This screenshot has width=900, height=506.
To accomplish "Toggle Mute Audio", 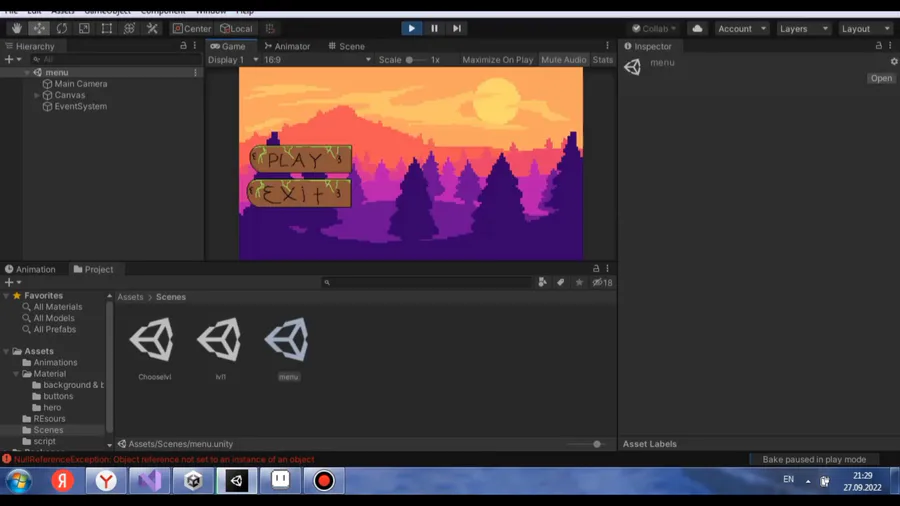I will coord(563,60).
